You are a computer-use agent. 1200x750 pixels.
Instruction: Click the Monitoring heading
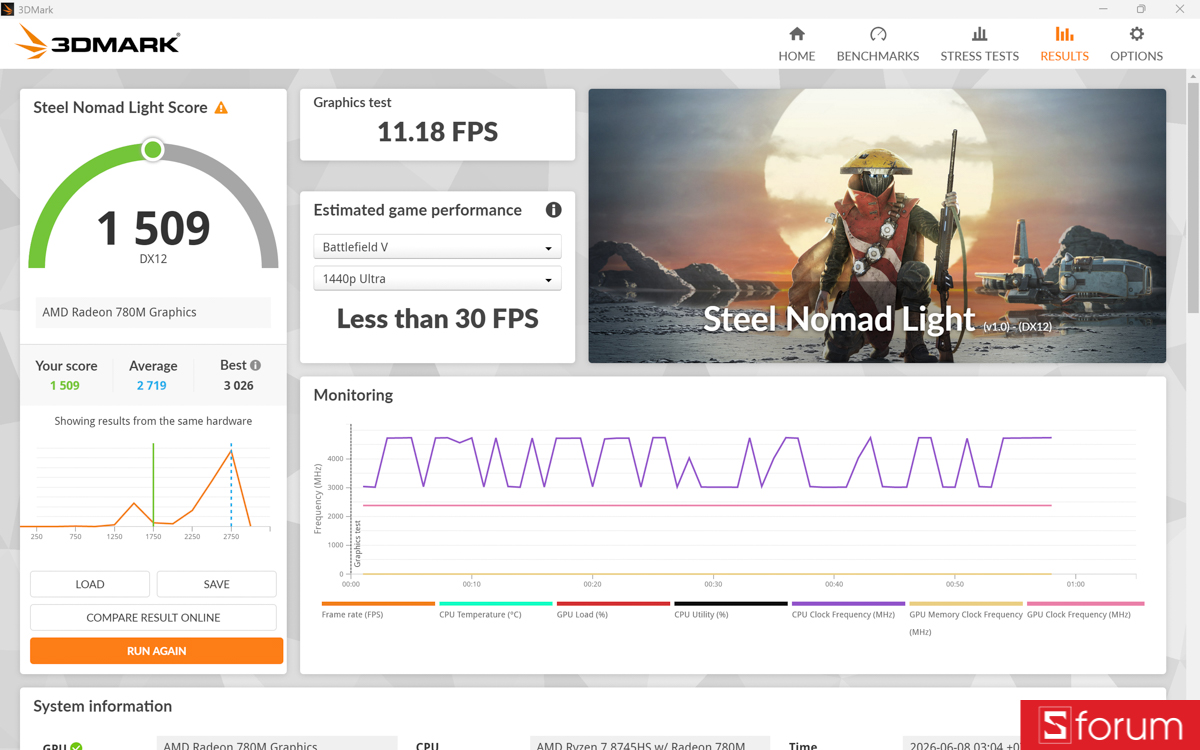353,395
